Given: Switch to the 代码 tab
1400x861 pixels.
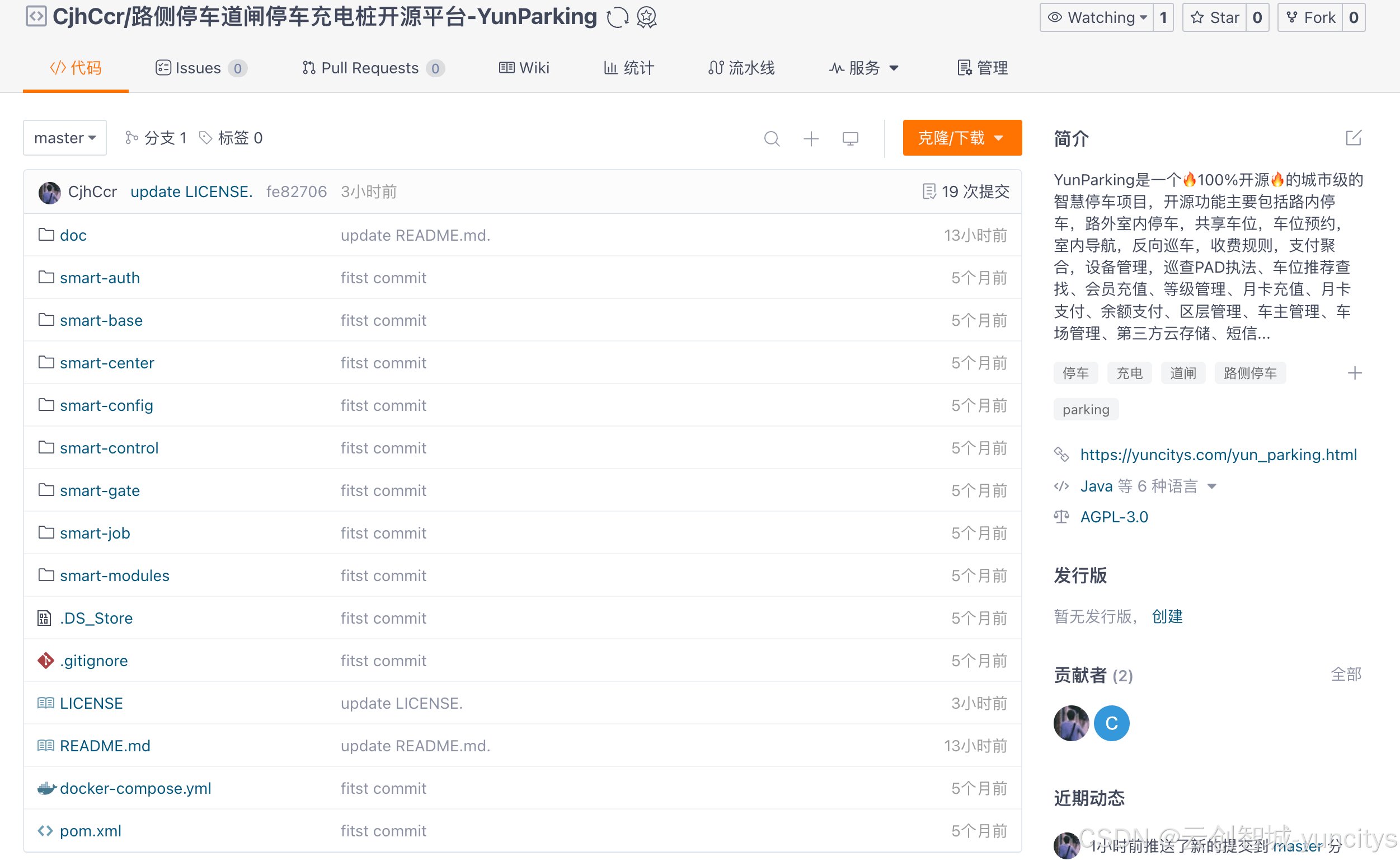Looking at the screenshot, I should 76,68.
